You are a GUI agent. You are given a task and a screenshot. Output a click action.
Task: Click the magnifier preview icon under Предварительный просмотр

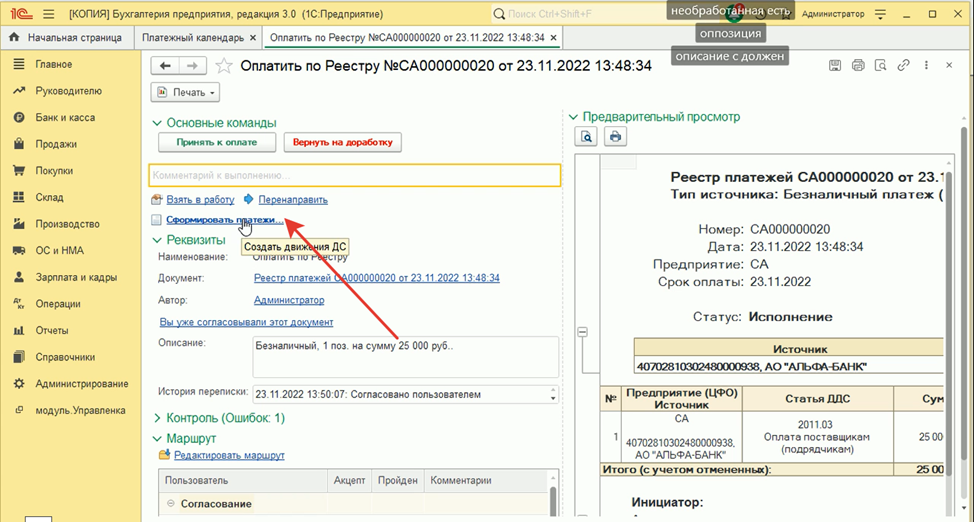(586, 137)
